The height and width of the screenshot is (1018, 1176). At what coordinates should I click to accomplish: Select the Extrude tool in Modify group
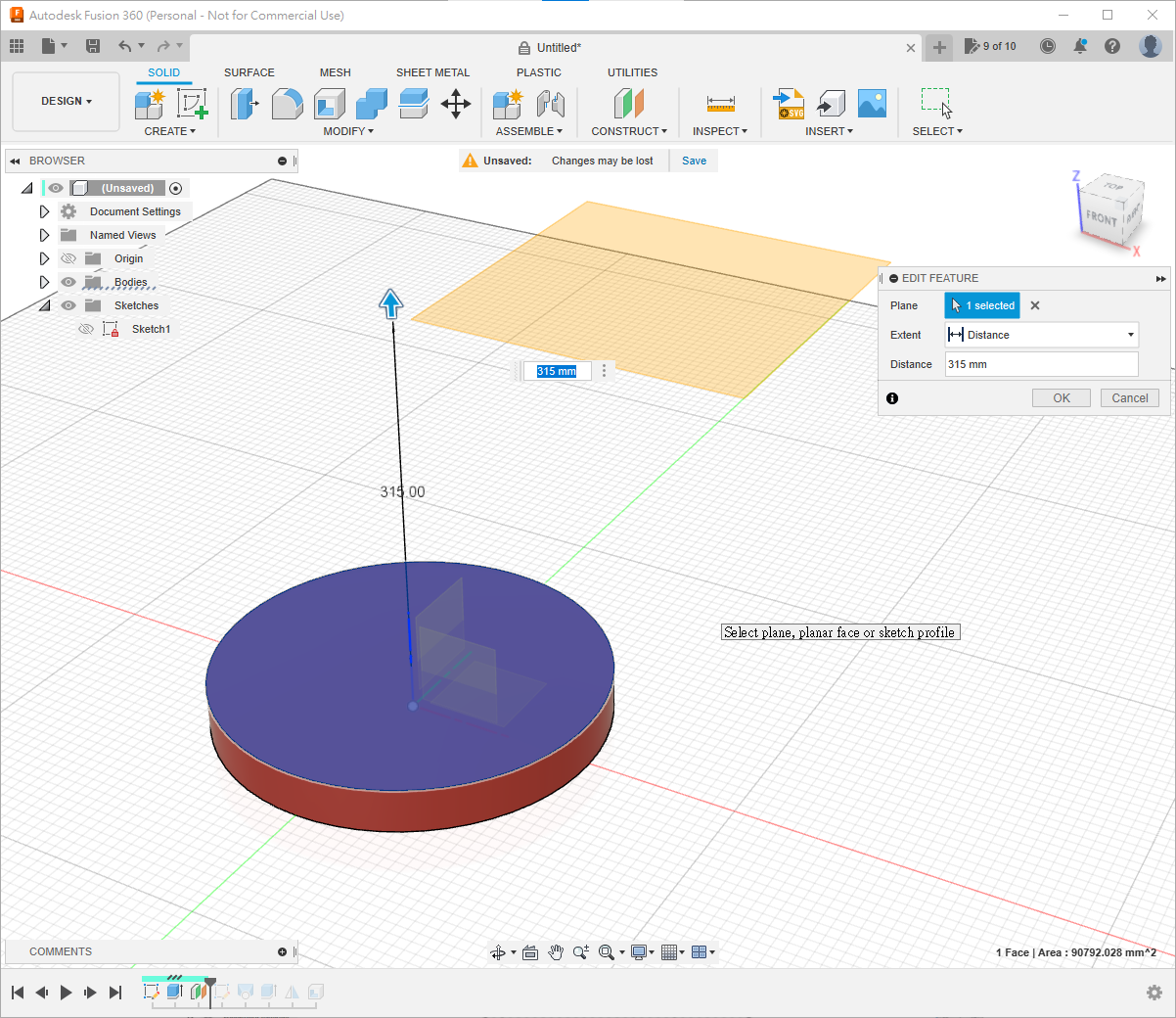tap(244, 104)
